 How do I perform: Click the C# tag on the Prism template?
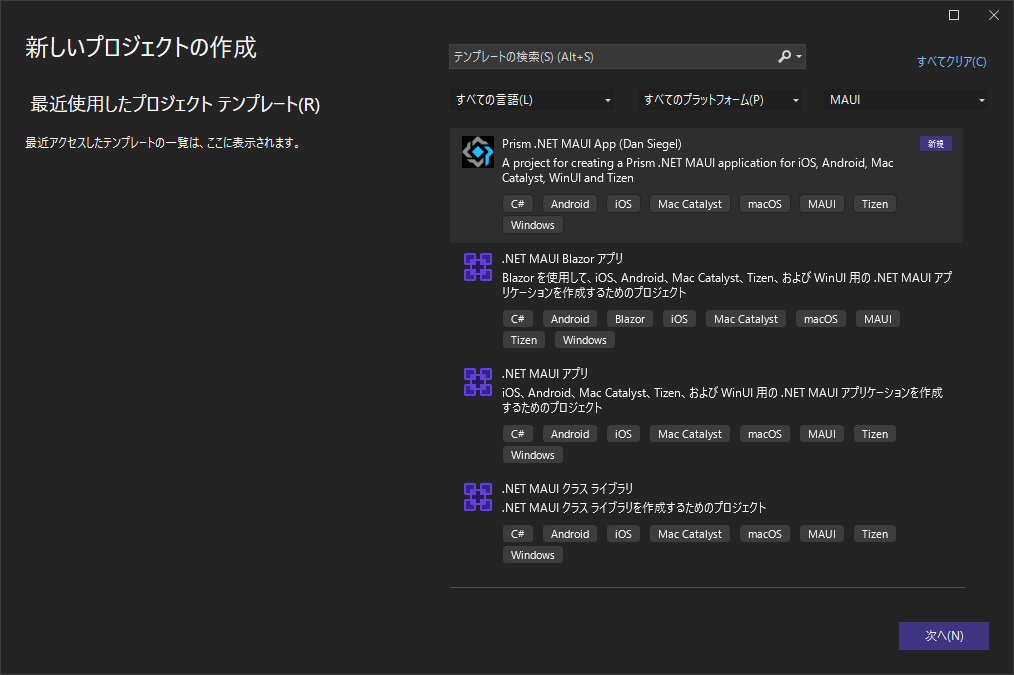(x=517, y=204)
